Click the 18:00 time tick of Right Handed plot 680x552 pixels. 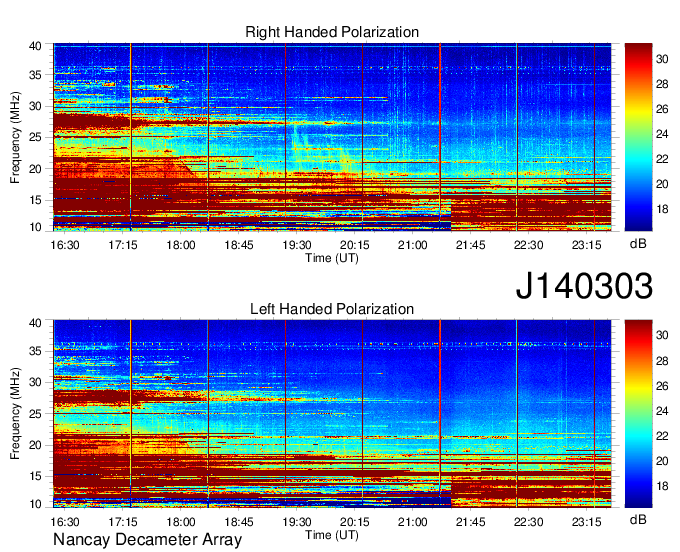[x=181, y=245]
